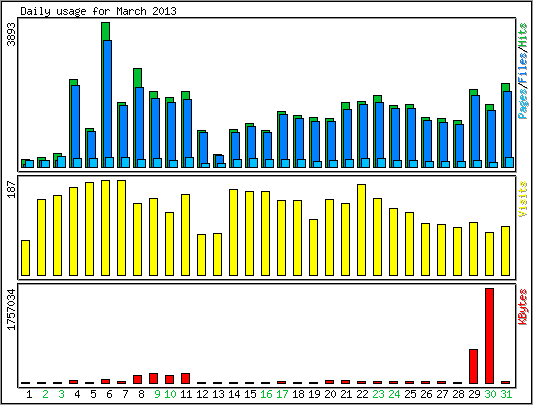Select day label 22

[362, 394]
